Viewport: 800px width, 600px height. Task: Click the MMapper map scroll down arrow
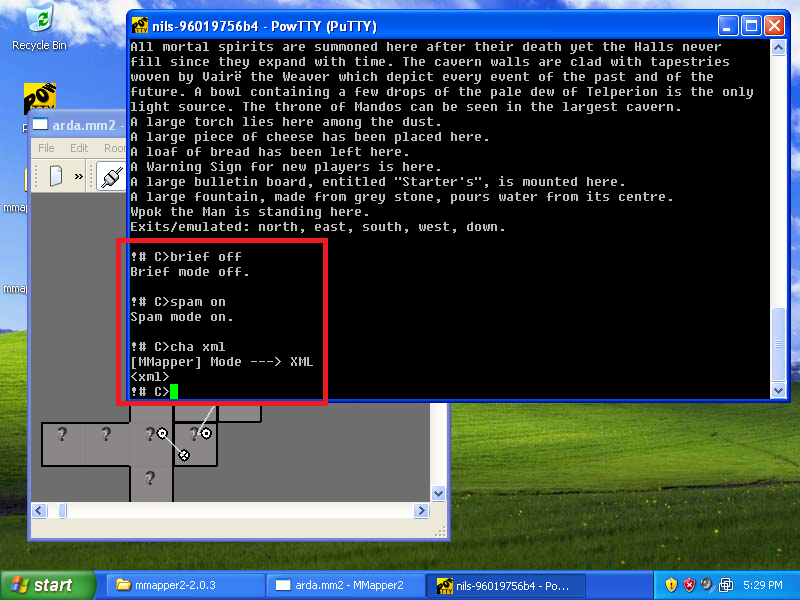(x=438, y=493)
